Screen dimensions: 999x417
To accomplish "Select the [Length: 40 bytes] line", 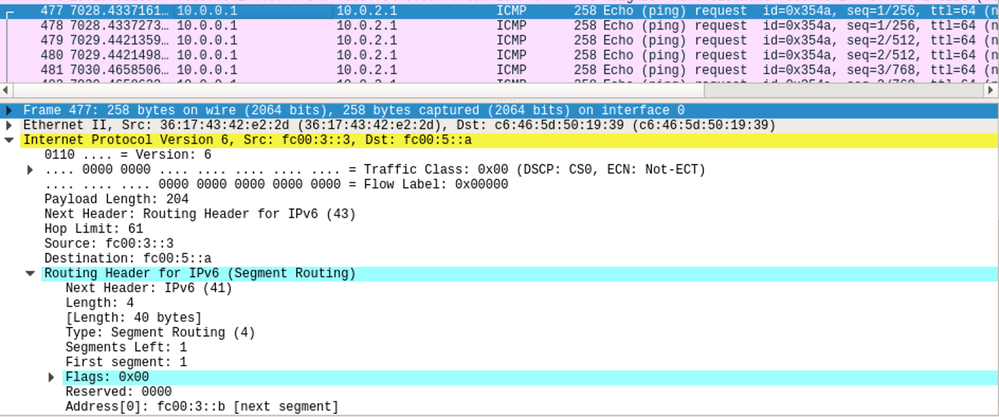I will coord(134,318).
